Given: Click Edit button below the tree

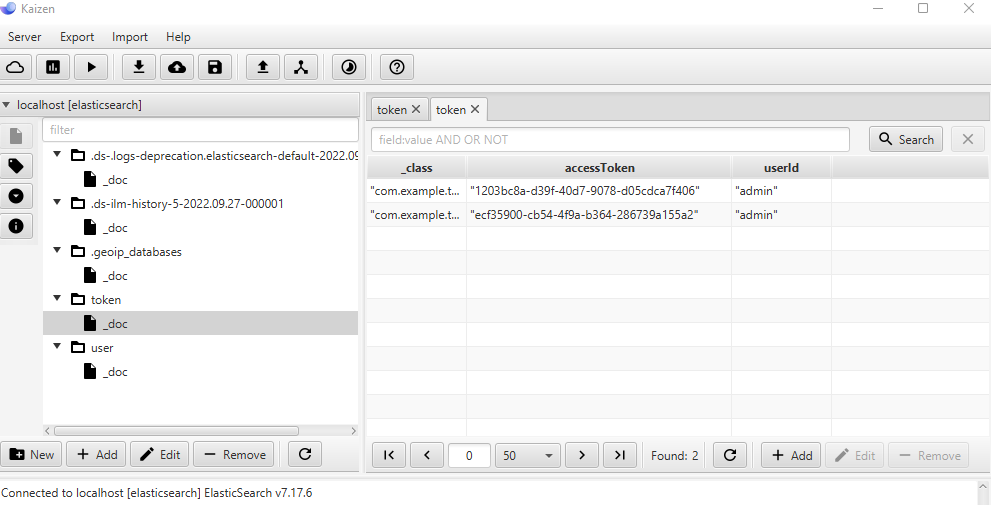Looking at the screenshot, I should tap(159, 454).
